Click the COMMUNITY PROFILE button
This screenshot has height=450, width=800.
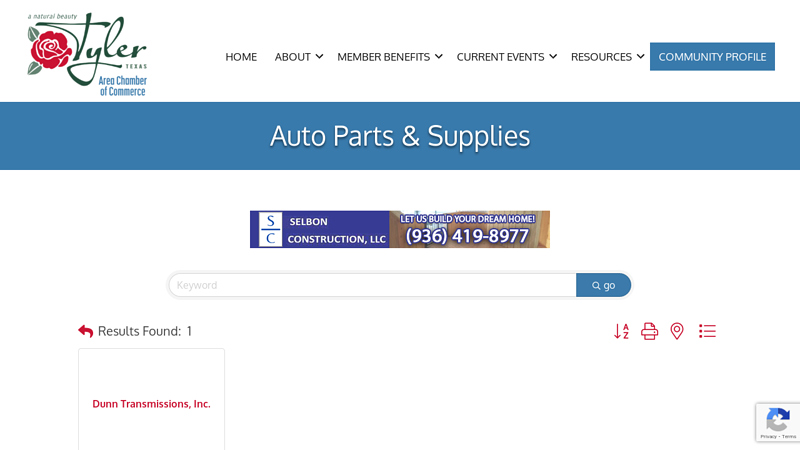click(712, 57)
